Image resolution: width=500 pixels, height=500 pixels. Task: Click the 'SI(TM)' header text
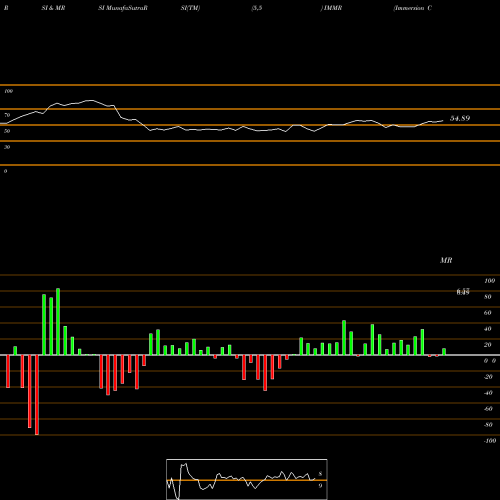191,8
